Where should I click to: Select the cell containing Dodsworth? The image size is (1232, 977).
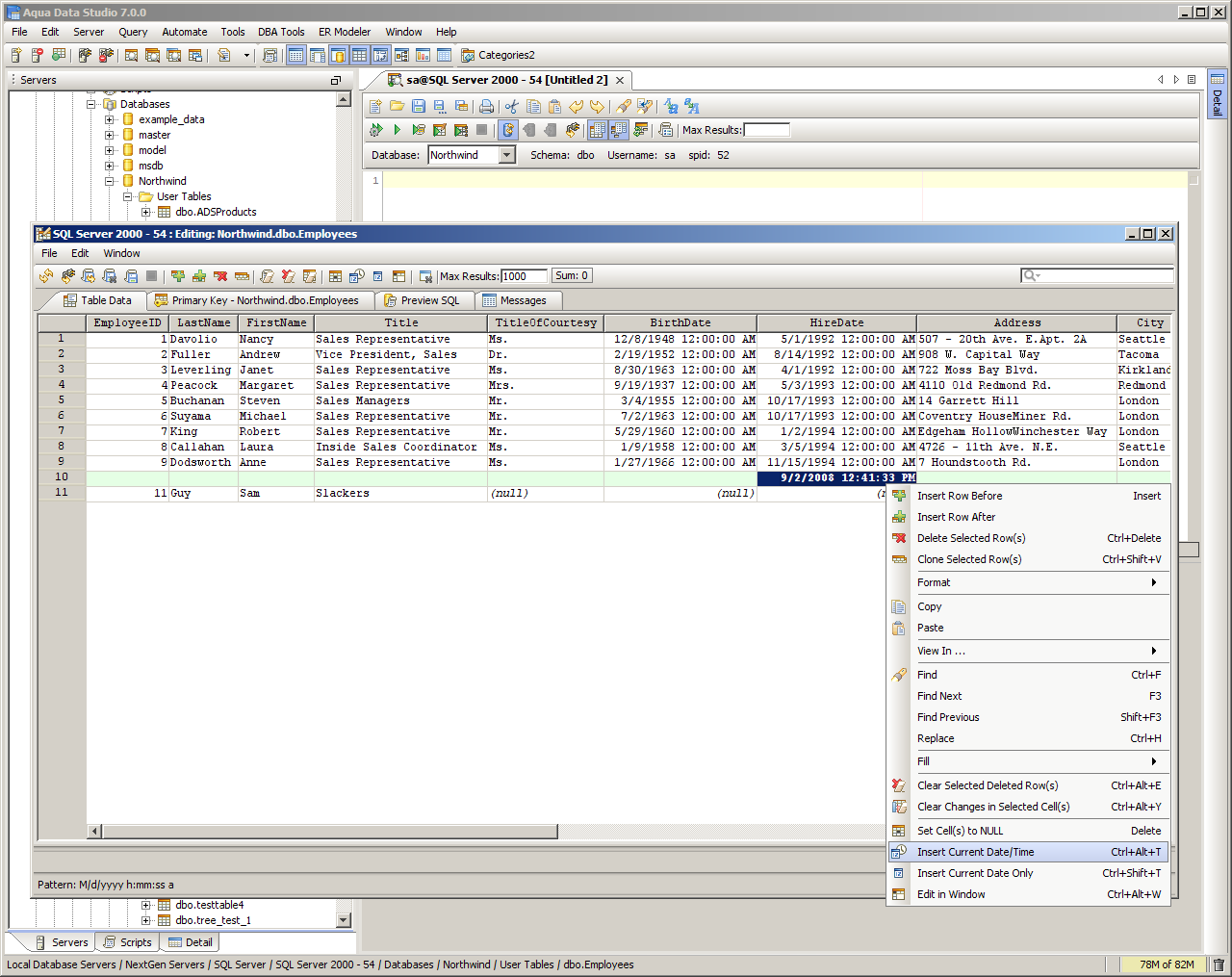click(x=203, y=462)
